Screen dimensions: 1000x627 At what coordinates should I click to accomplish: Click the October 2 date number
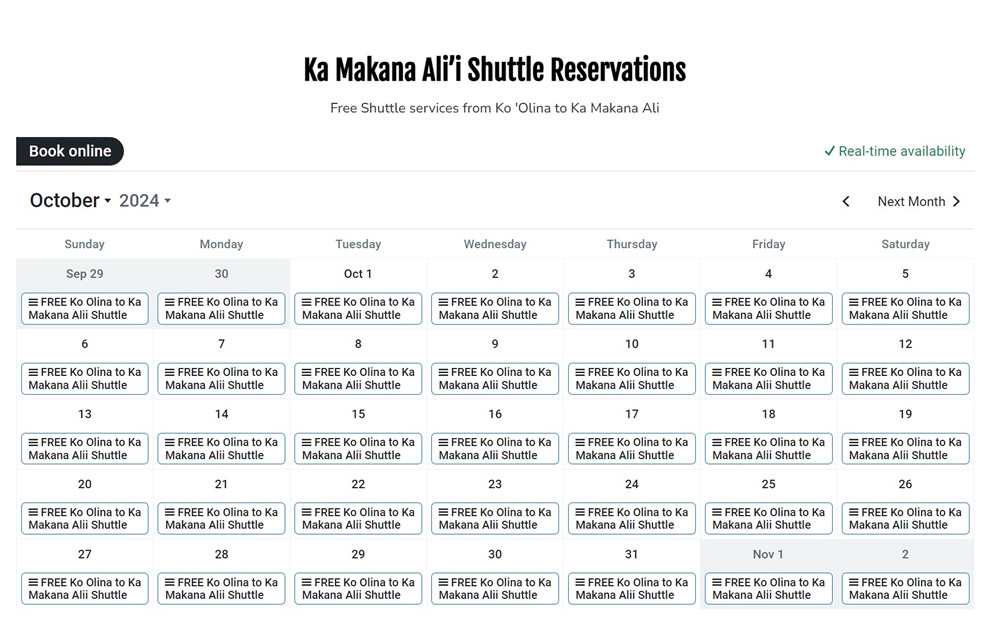[495, 274]
